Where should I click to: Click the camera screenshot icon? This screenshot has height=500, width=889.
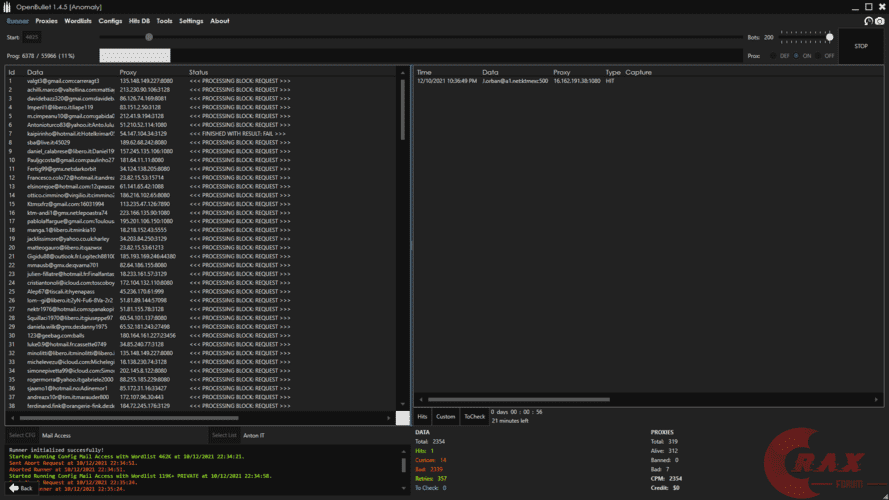pos(880,21)
